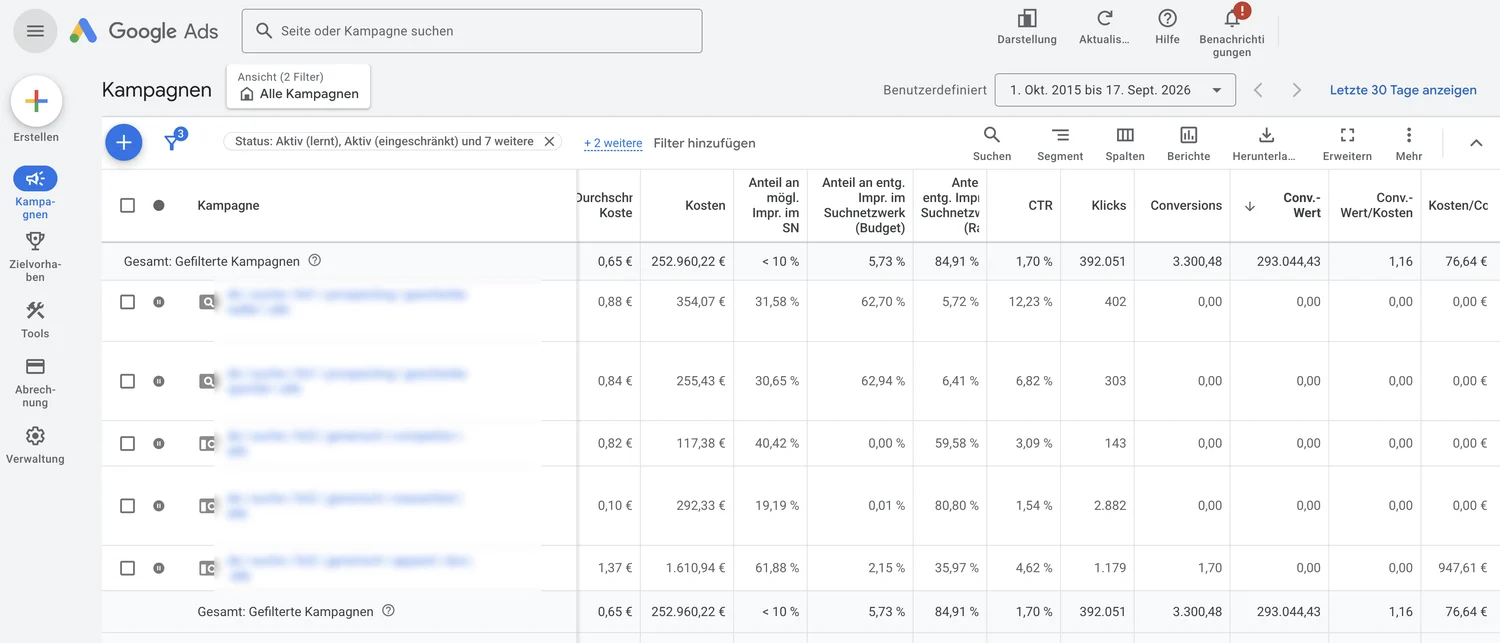Select Kampagnen in sidebar
The width and height of the screenshot is (1500, 643).
click(x=35, y=193)
